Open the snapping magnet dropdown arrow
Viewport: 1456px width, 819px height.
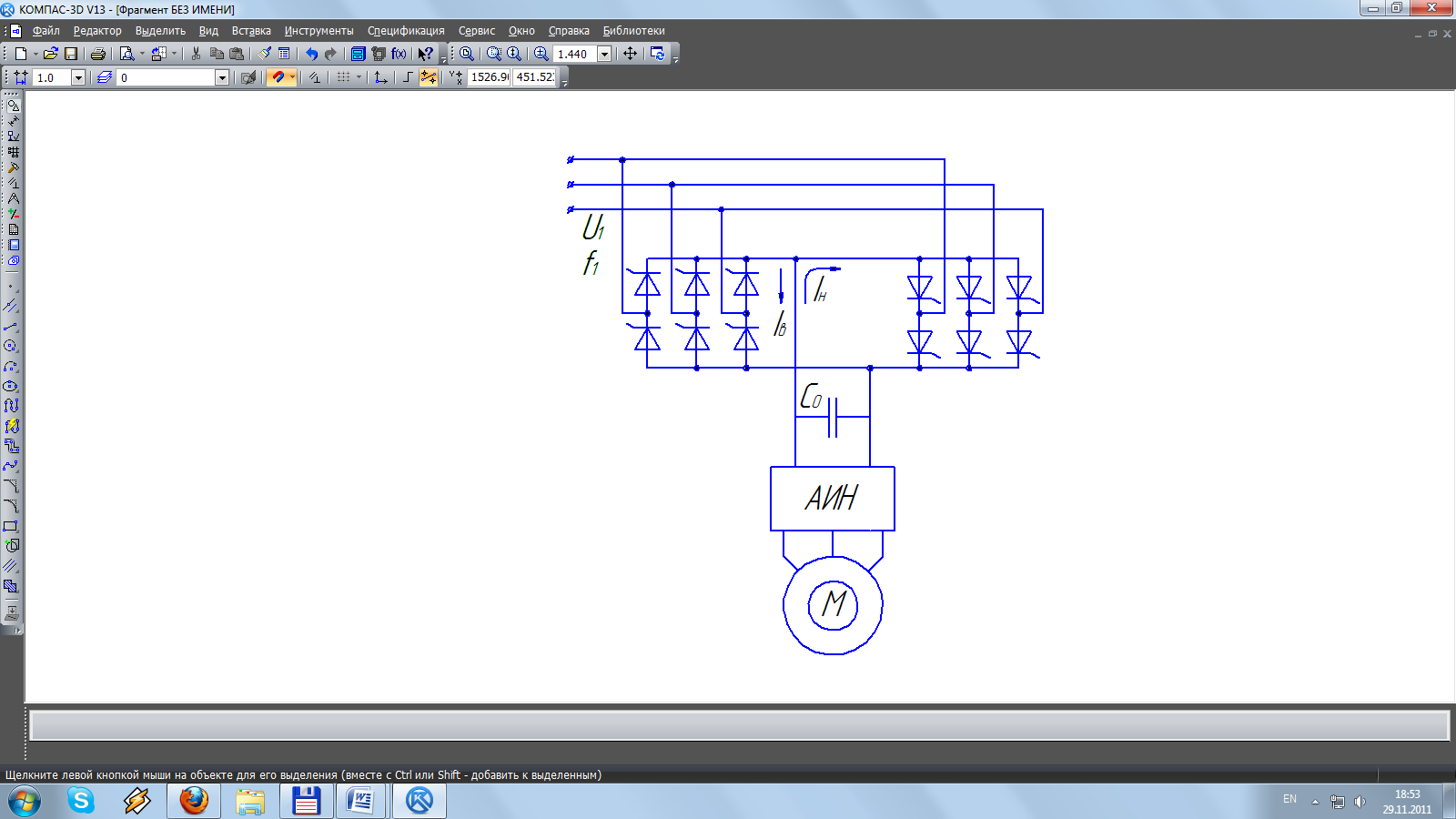pyautogui.click(x=292, y=77)
